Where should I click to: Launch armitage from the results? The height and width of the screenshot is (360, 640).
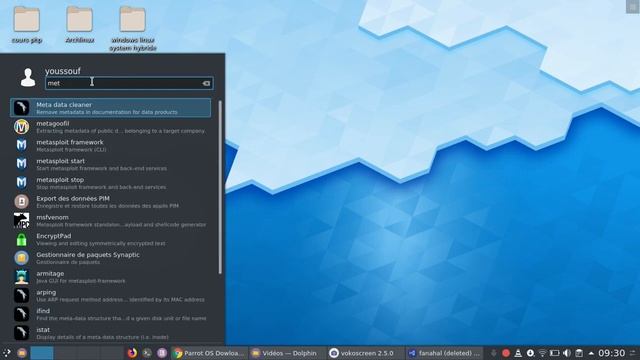tap(111, 277)
